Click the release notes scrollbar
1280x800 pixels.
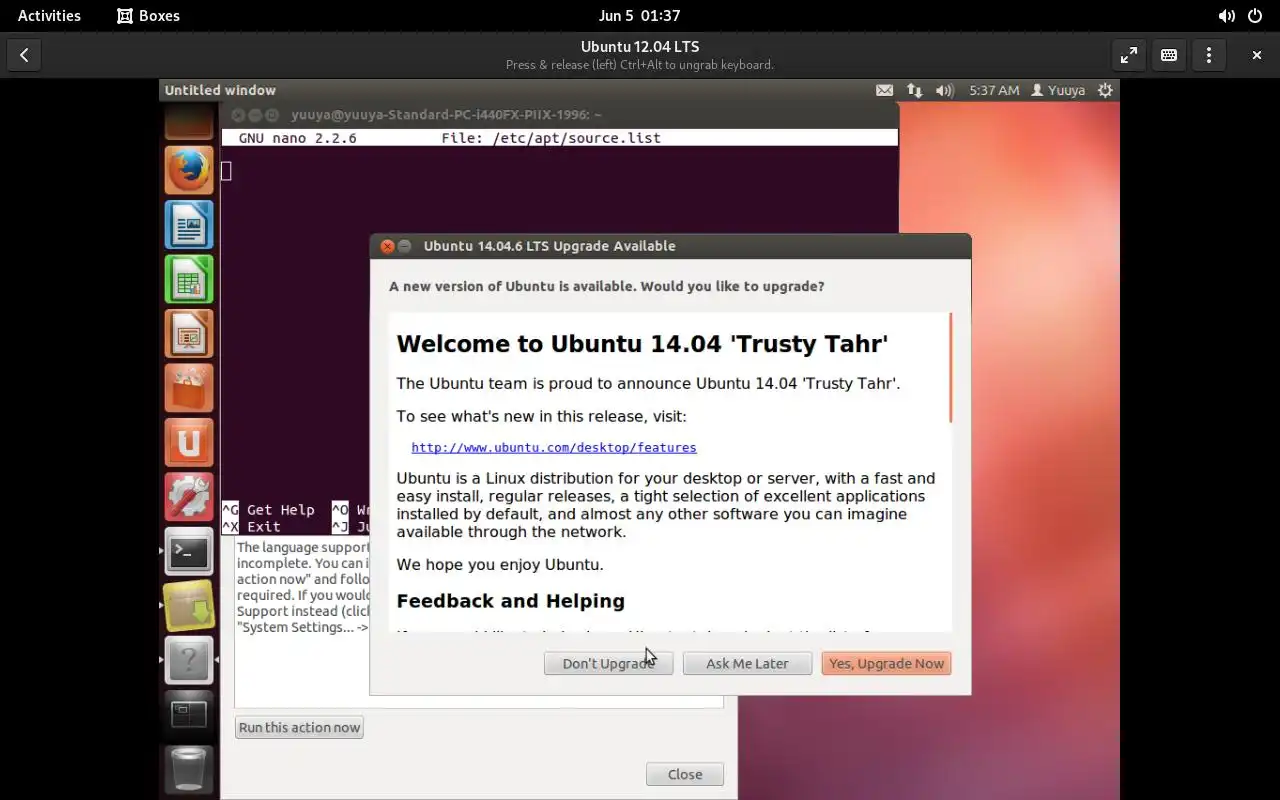click(950, 368)
